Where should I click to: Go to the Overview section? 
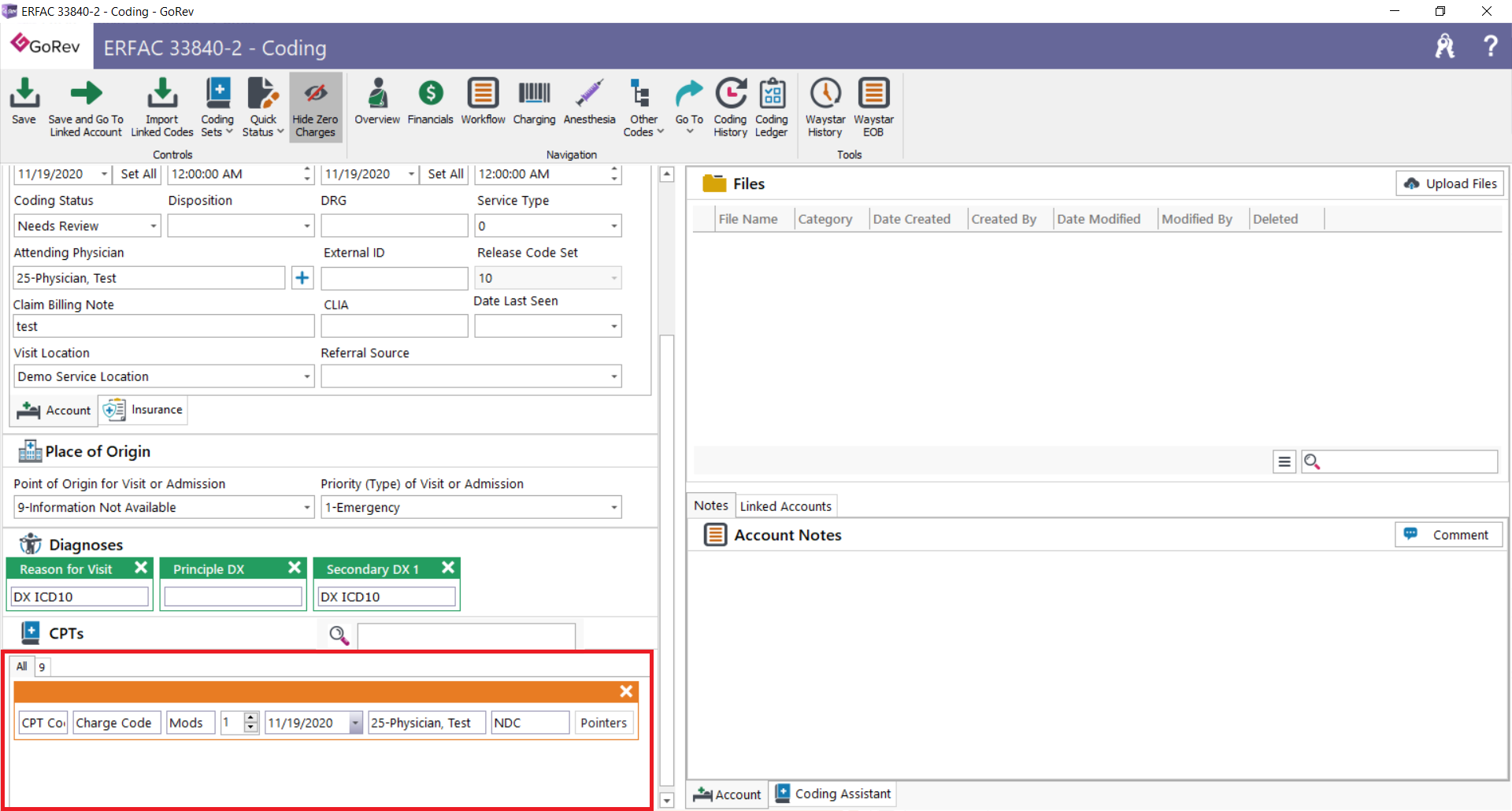pos(377,102)
